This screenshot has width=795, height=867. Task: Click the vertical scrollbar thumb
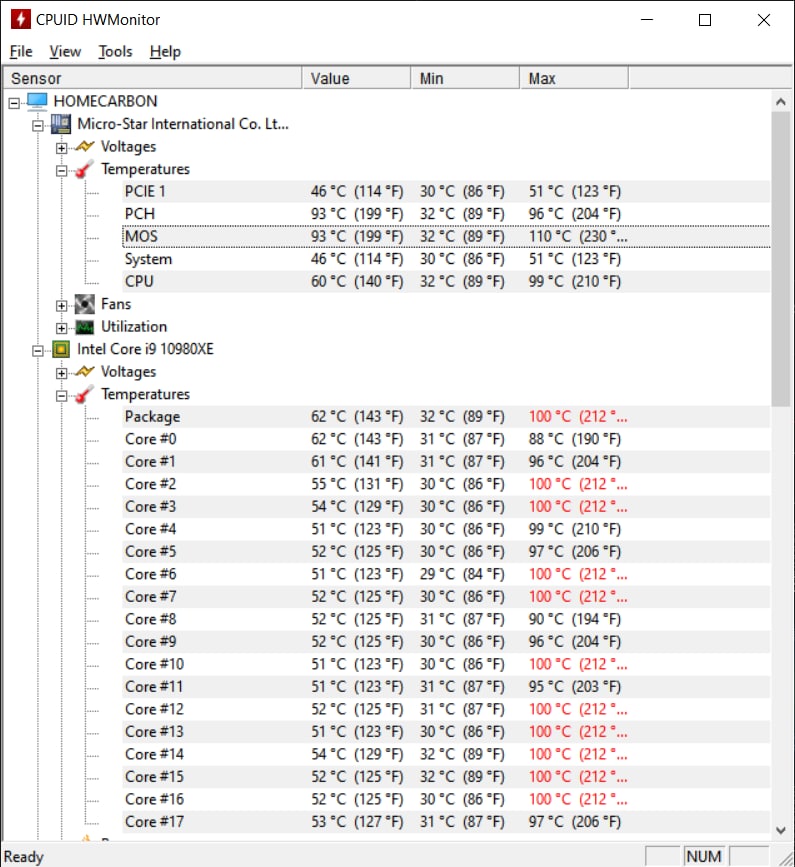[781, 259]
